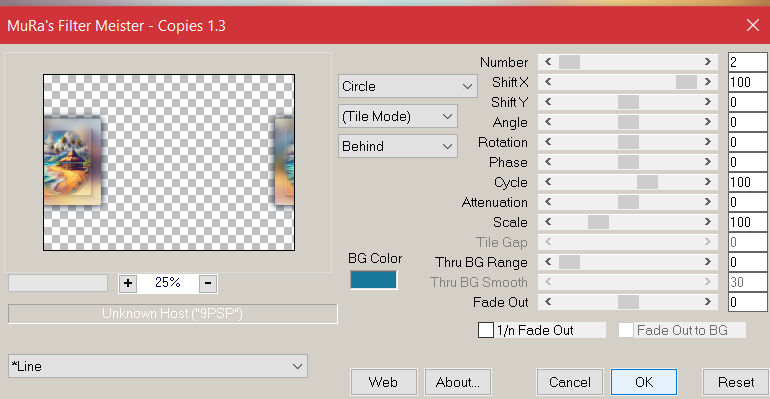This screenshot has height=399, width=770.
Task: Click the Reset button
Action: (x=736, y=382)
